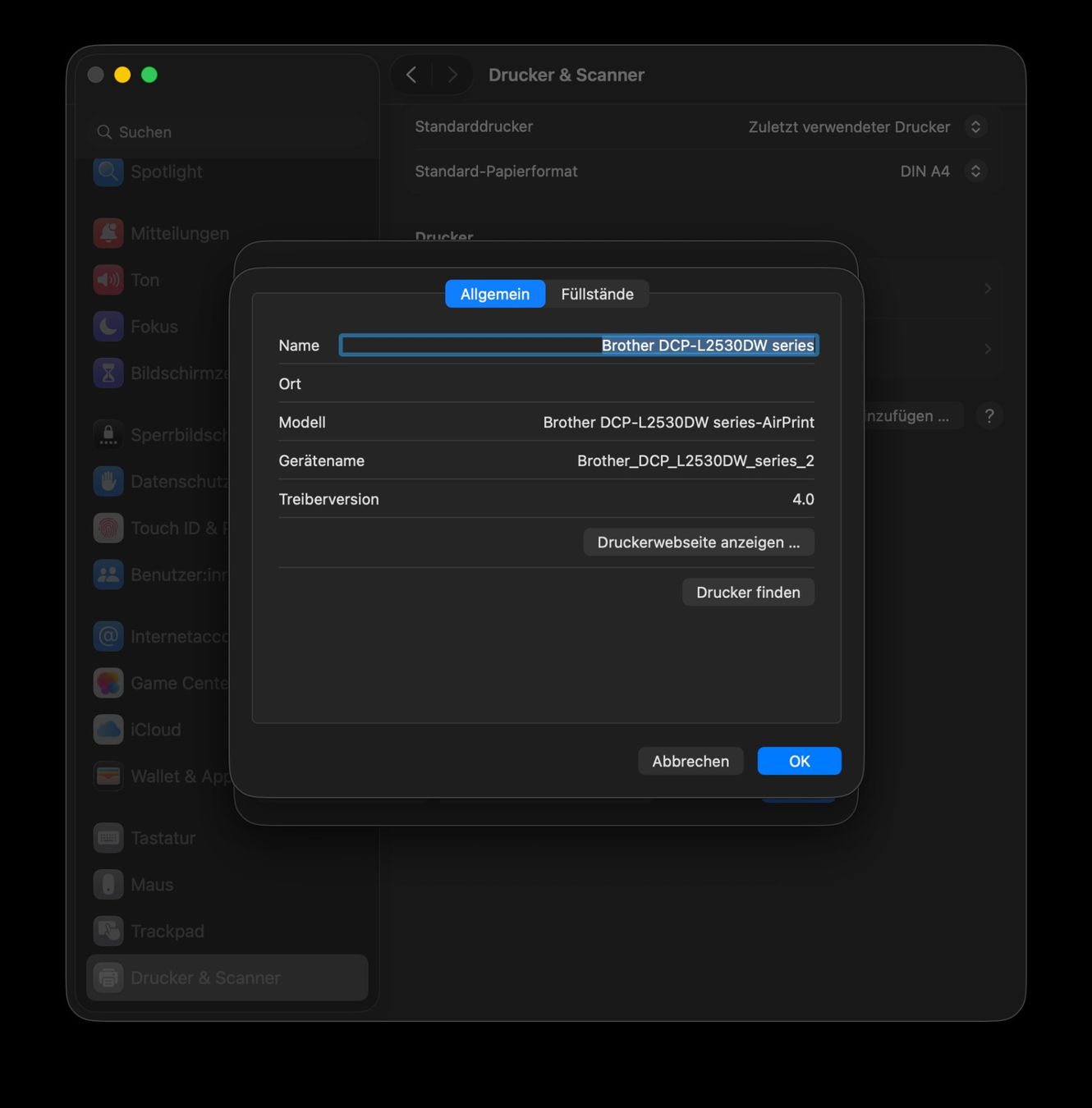The width and height of the screenshot is (1092, 1108).
Task: Click the Touch ID fingerprint icon
Action: 108,529
